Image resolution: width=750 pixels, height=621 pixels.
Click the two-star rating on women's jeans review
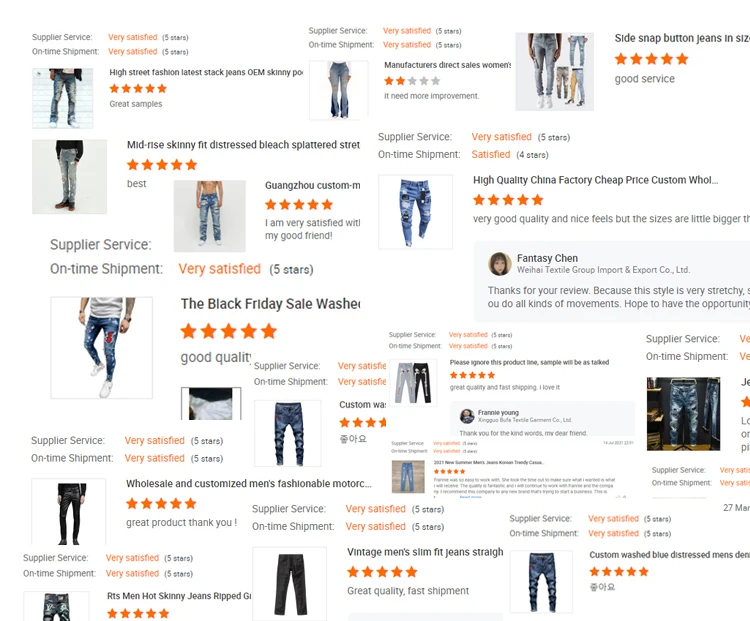pyautogui.click(x=412, y=81)
